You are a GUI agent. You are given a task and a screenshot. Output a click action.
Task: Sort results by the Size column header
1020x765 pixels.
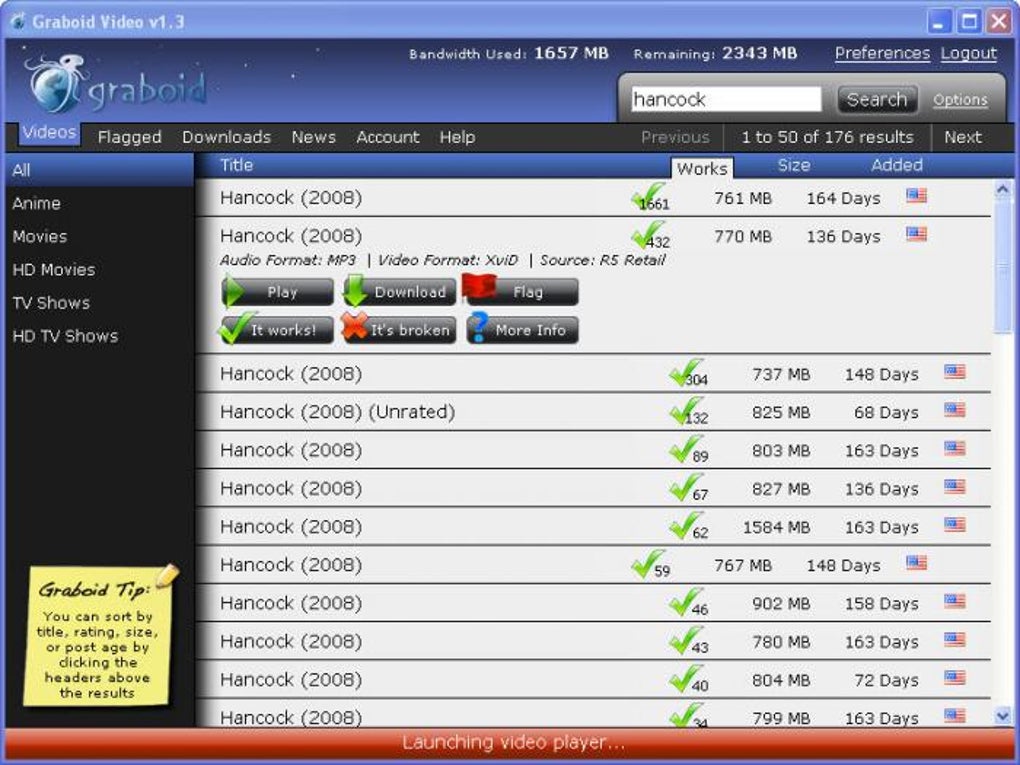(x=794, y=165)
